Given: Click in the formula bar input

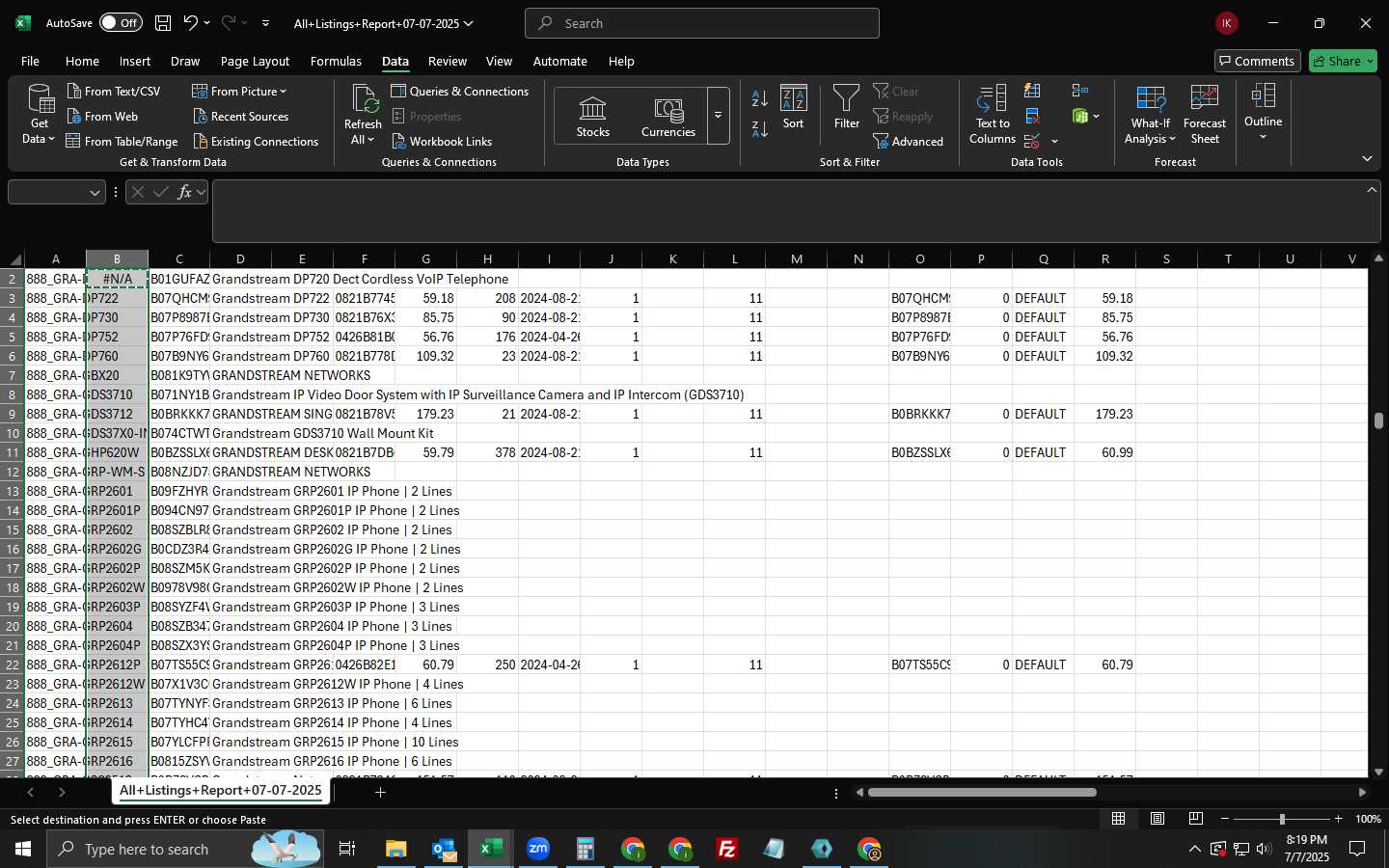Looking at the screenshot, I should pos(787,211).
